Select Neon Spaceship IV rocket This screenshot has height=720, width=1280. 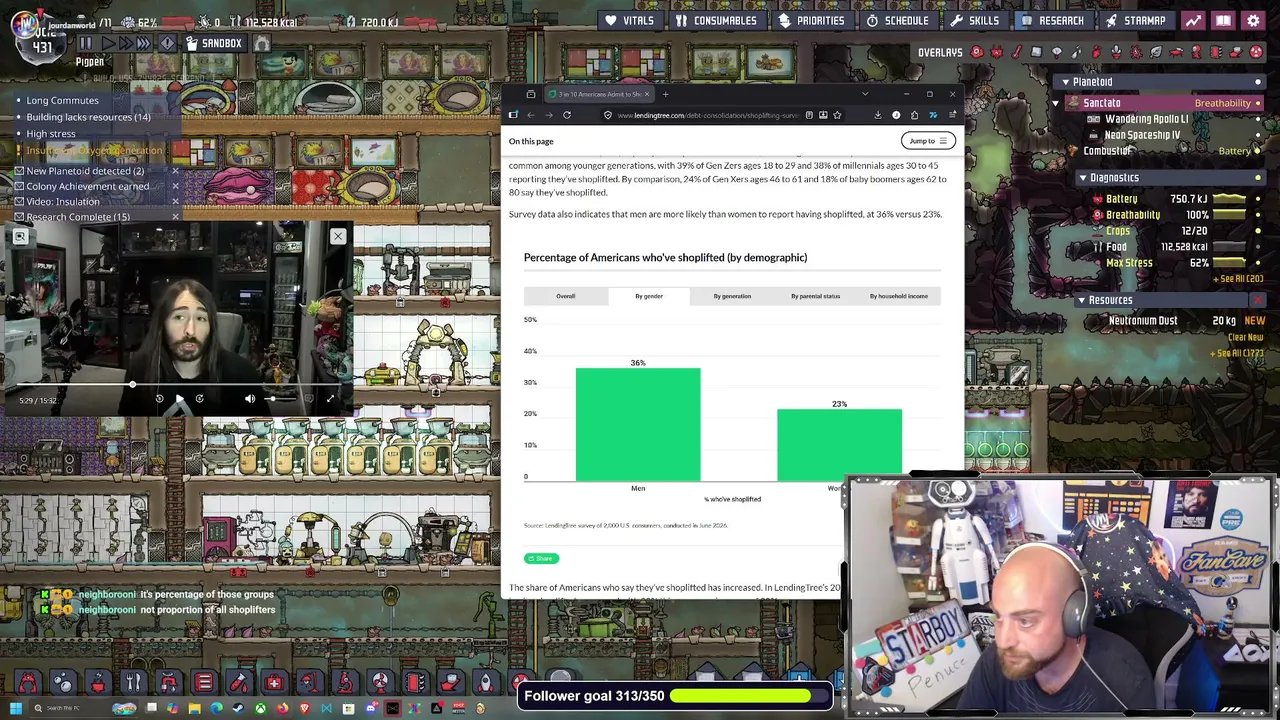(1142, 135)
